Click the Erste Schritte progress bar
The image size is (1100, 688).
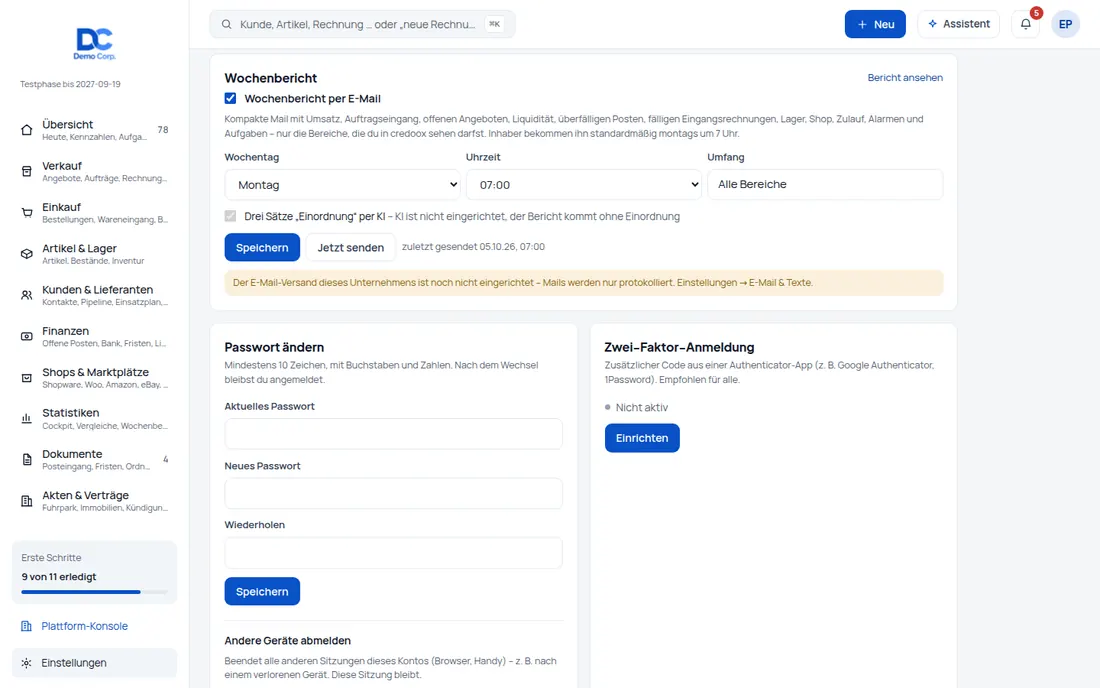(94, 592)
